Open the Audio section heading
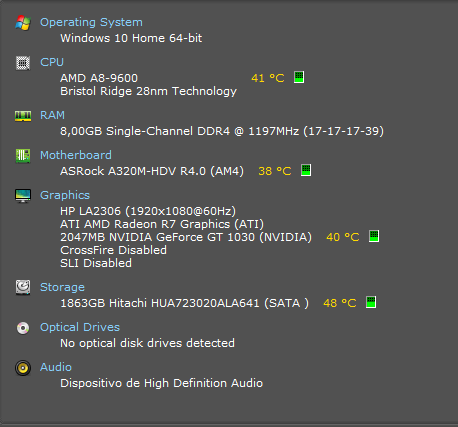Image resolution: width=458 pixels, height=427 pixels. click(56, 367)
